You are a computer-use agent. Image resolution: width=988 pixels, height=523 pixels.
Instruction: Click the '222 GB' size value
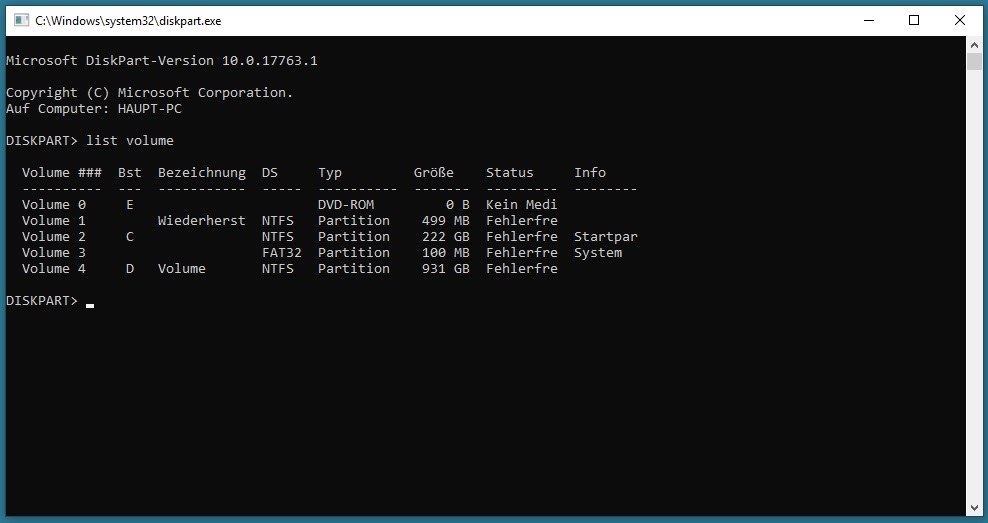445,236
